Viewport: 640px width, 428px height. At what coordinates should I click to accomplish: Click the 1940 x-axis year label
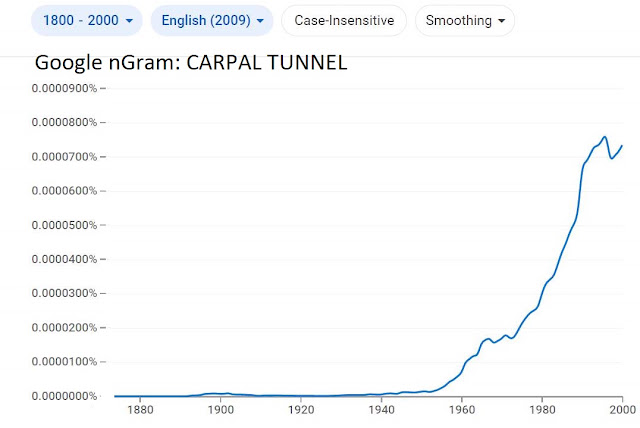coord(381,409)
